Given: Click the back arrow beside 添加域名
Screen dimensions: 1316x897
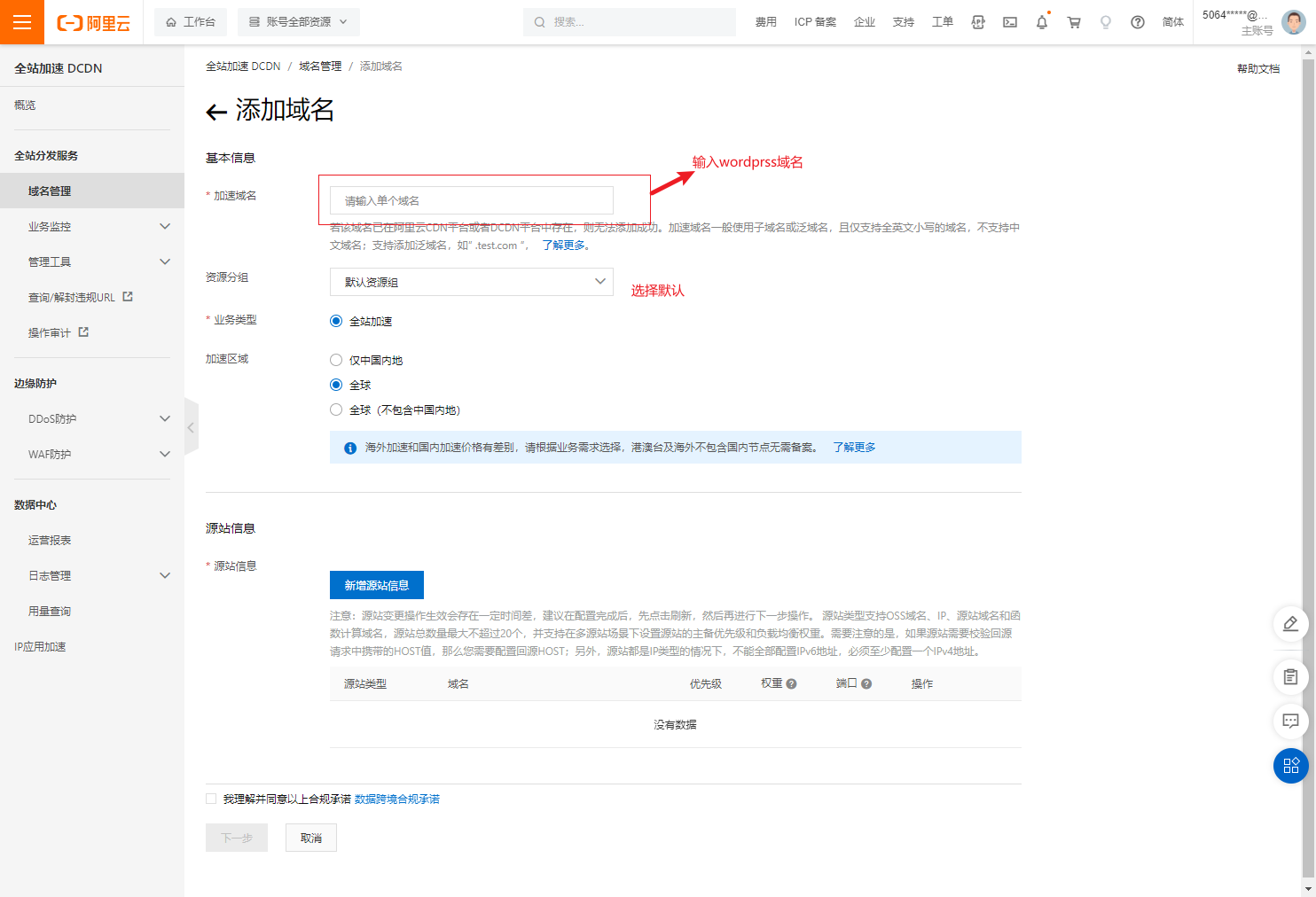Looking at the screenshot, I should pos(216,112).
